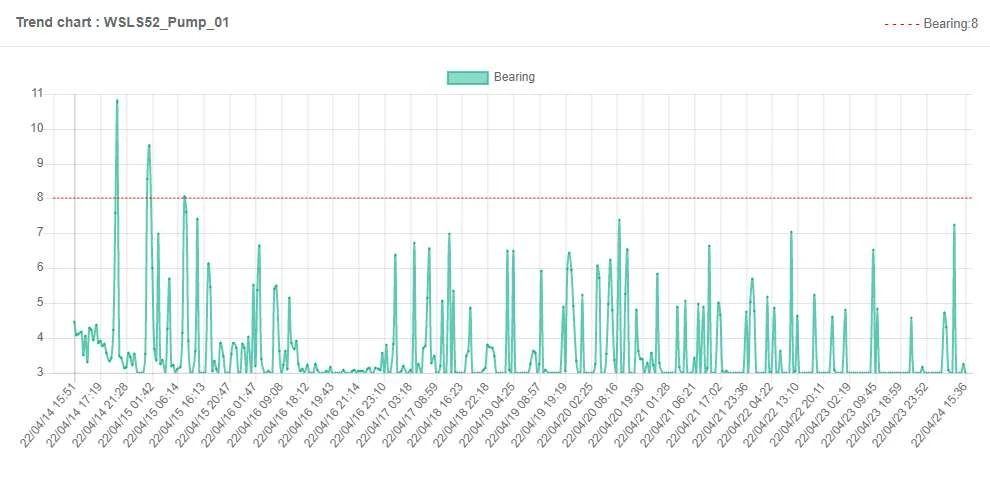The width and height of the screenshot is (990, 480).
Task: Click the final peak near 7.2 at chart end
Action: (x=954, y=225)
